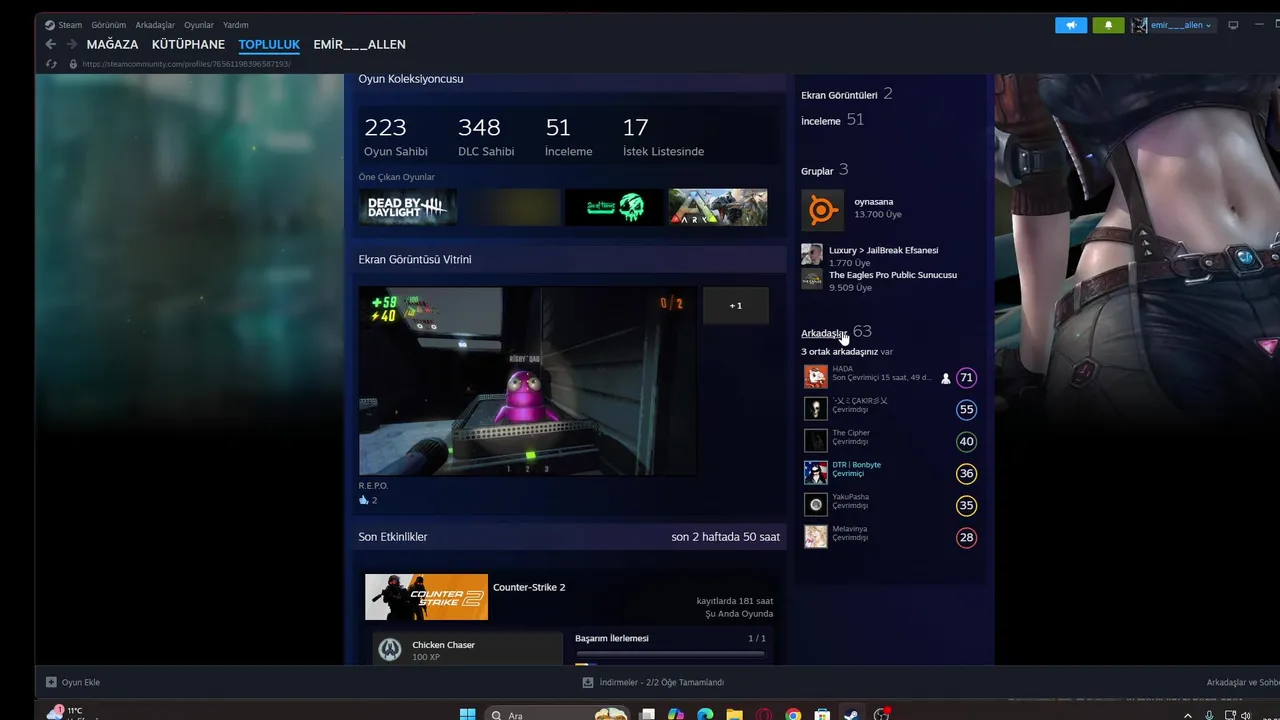Click the browser back arrow
The image size is (1280, 720).
(x=50, y=44)
